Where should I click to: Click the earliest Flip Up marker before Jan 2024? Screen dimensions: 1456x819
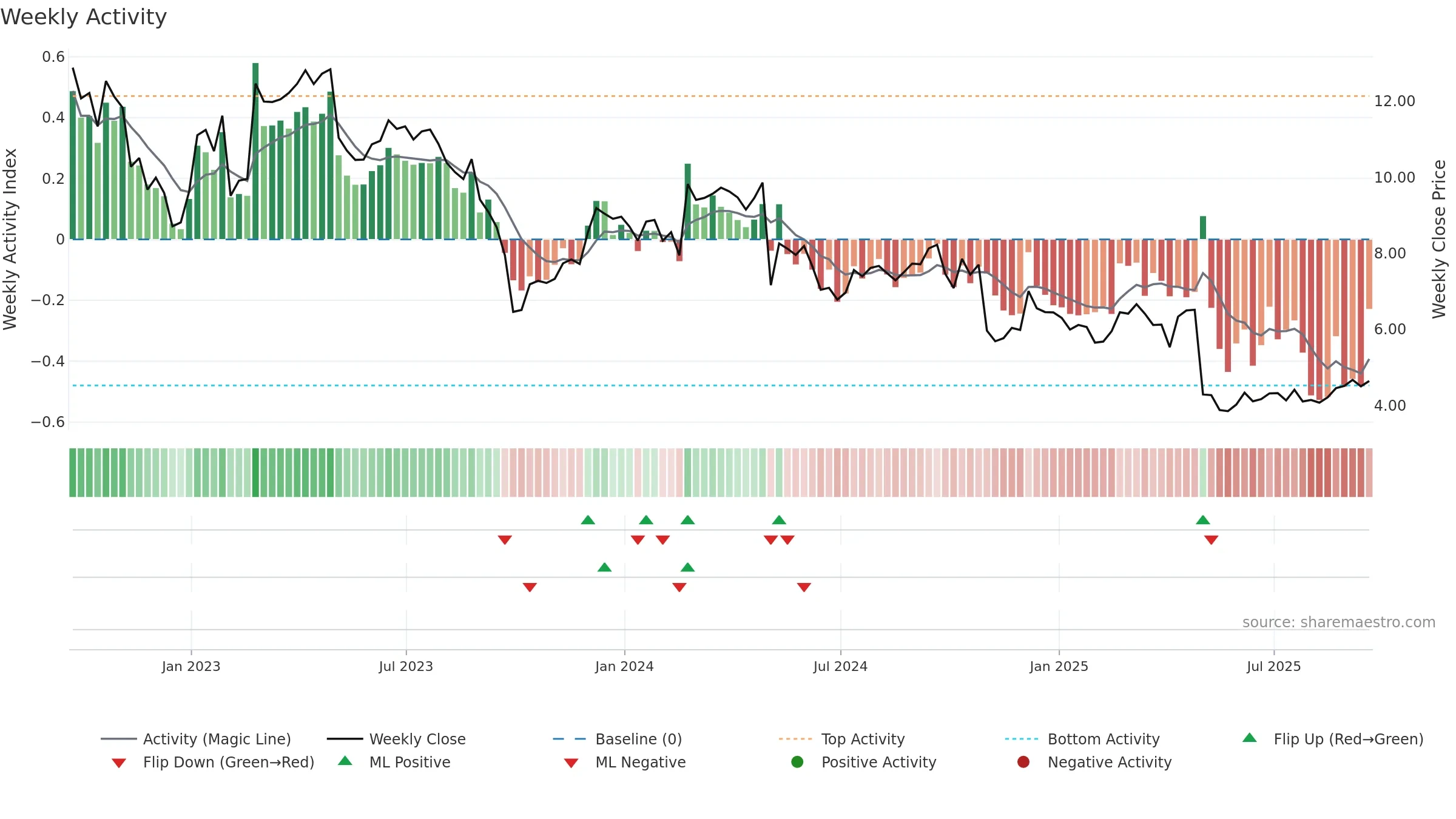[x=588, y=520]
